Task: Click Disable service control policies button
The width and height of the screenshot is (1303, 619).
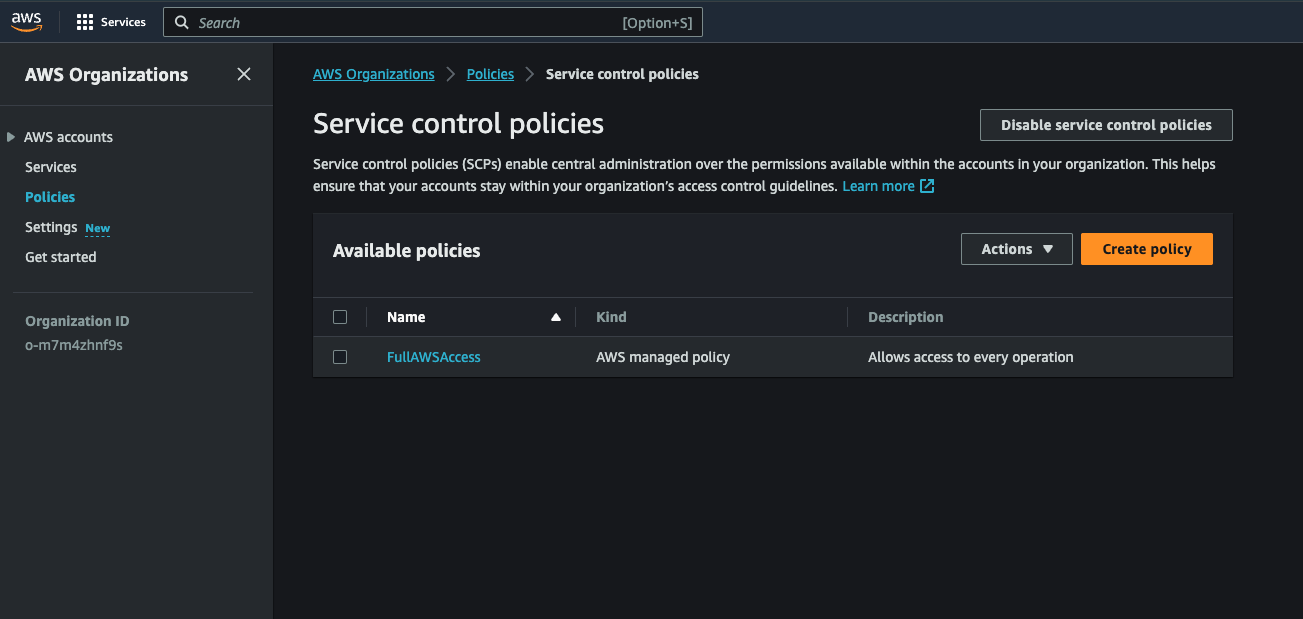Action: pos(1105,125)
